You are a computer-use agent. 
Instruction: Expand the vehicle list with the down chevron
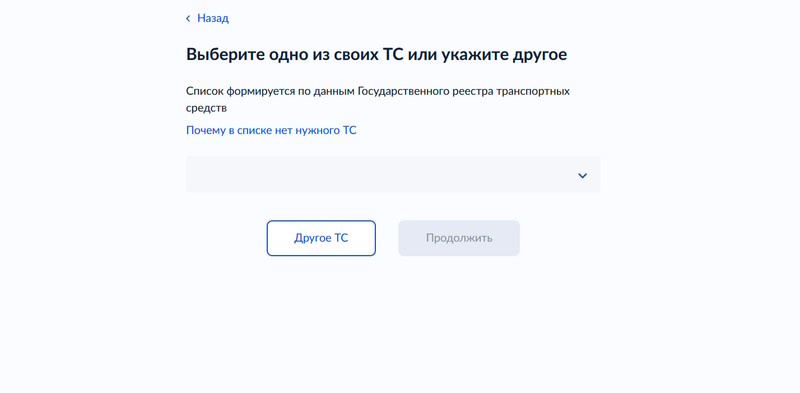pyautogui.click(x=582, y=176)
